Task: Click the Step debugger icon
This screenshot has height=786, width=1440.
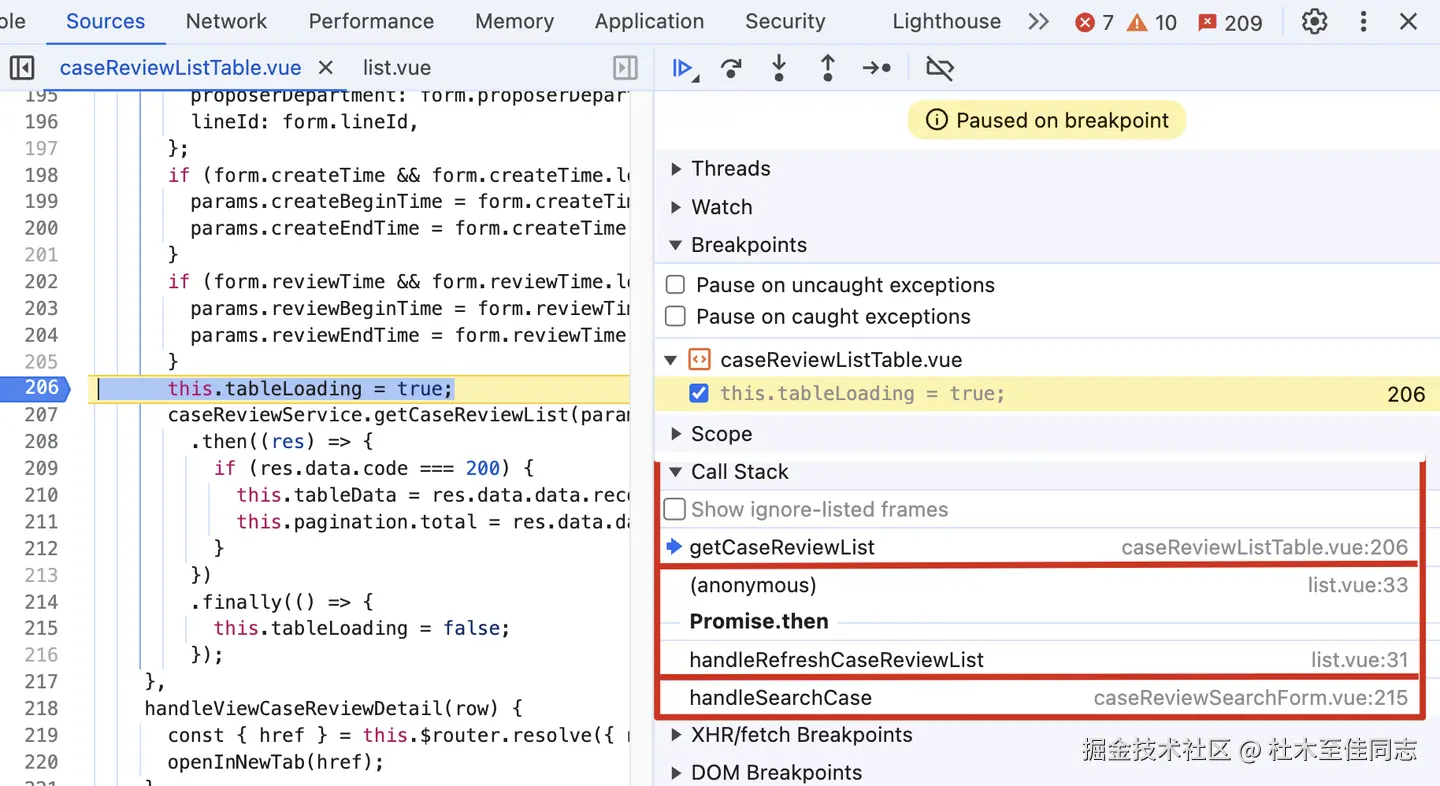Action: [x=876, y=68]
